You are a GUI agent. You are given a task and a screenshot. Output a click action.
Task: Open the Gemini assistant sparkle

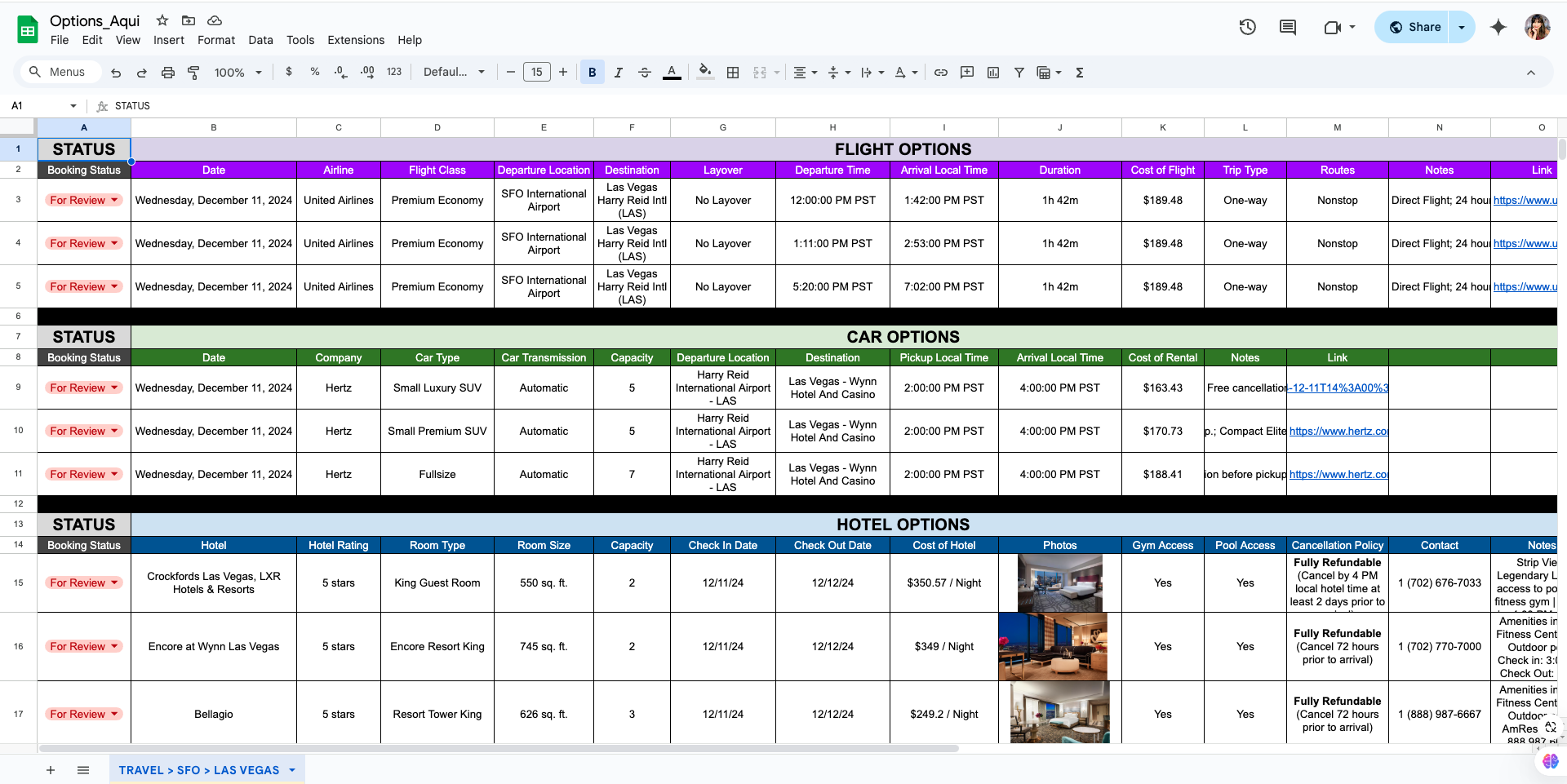pos(1498,27)
